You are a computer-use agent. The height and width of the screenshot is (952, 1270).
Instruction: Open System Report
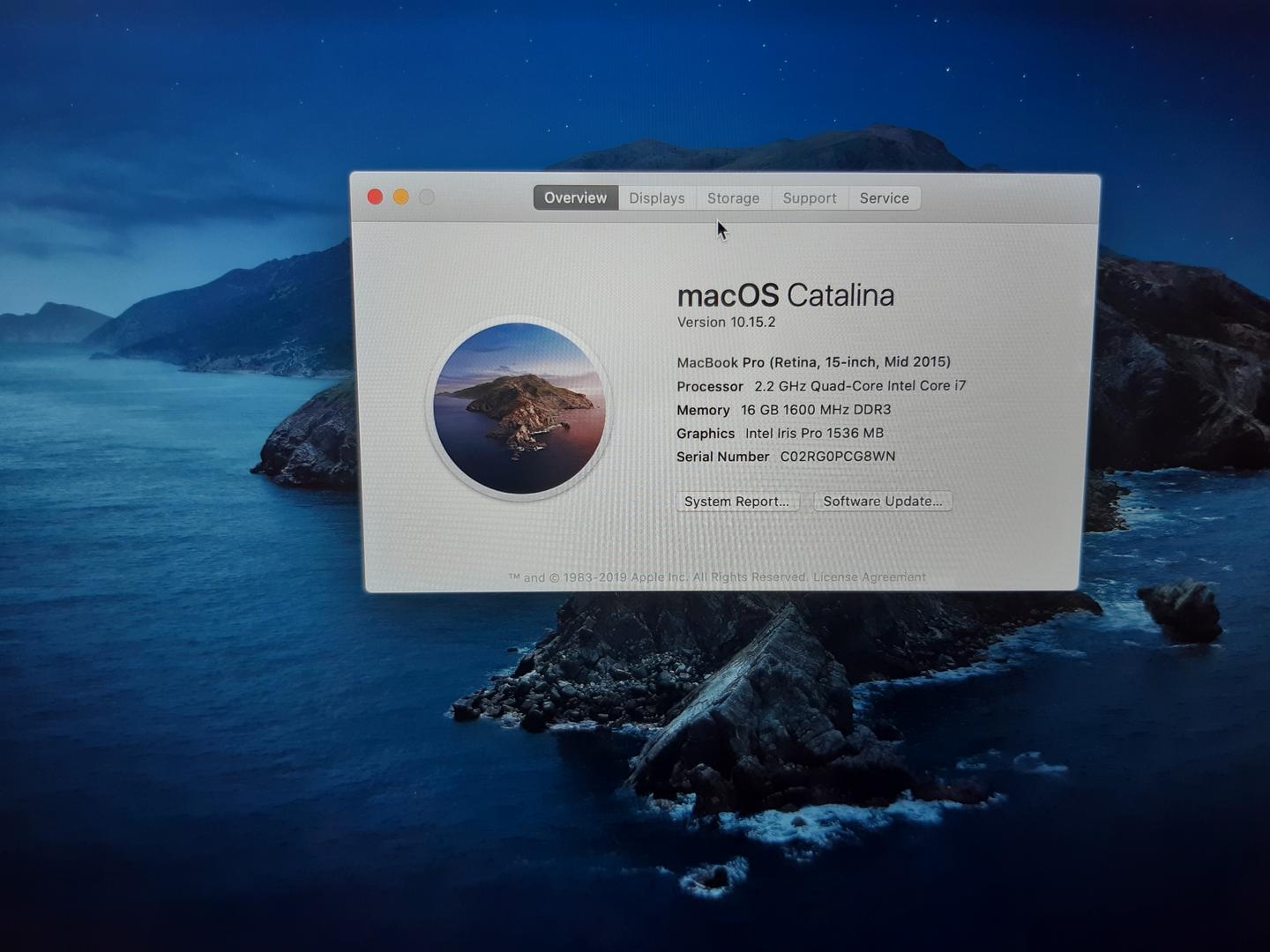pyautogui.click(x=737, y=502)
